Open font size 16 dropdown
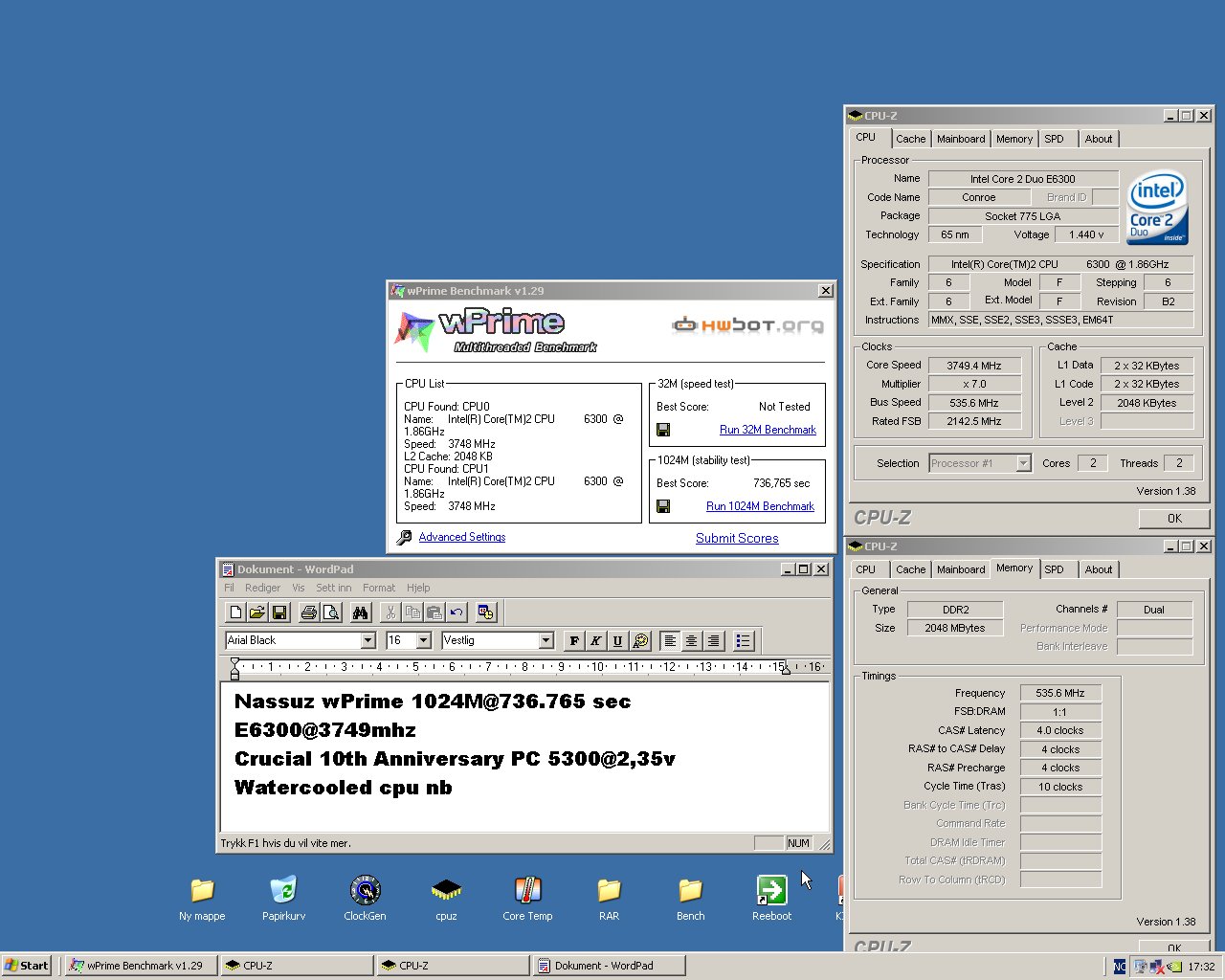Viewport: 1225px width, 980px height. click(424, 640)
